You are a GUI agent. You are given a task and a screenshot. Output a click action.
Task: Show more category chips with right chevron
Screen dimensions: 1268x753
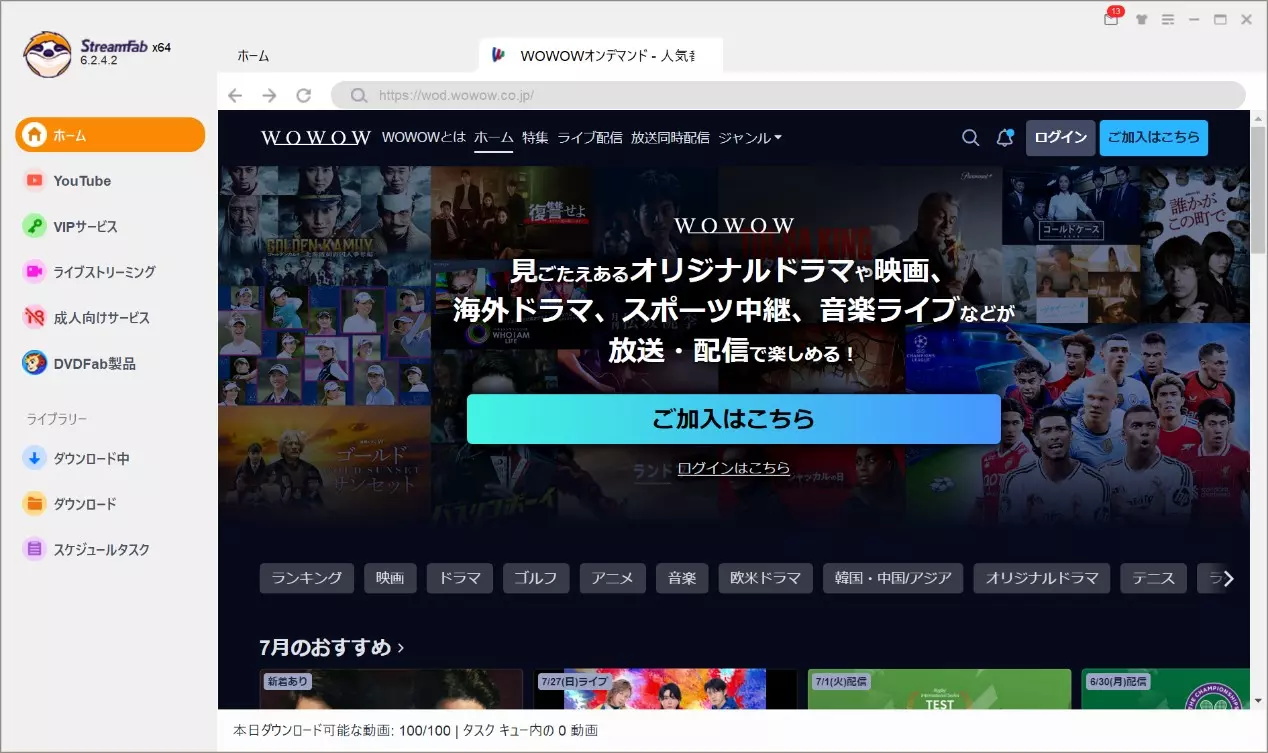(1229, 578)
